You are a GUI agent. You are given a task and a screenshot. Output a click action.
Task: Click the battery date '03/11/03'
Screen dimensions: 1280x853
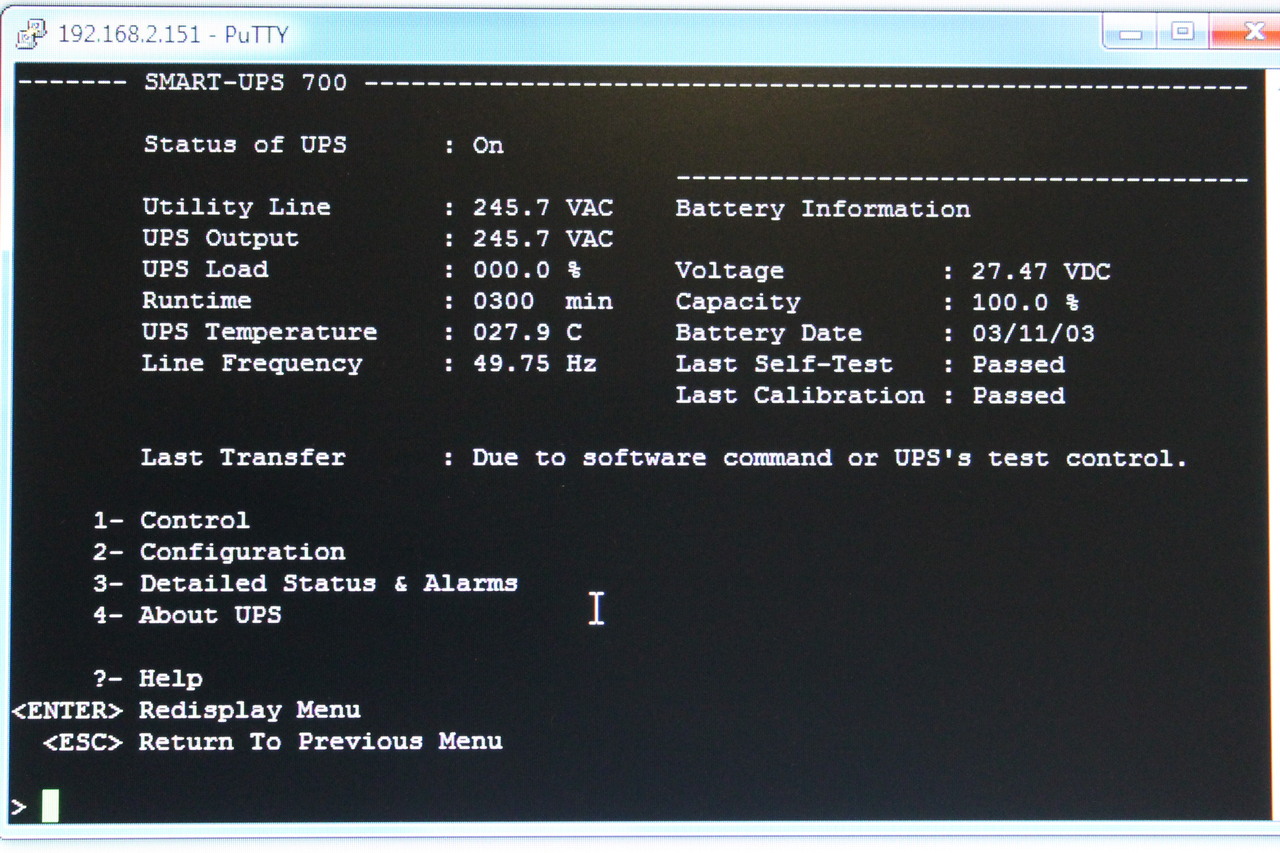click(1033, 334)
